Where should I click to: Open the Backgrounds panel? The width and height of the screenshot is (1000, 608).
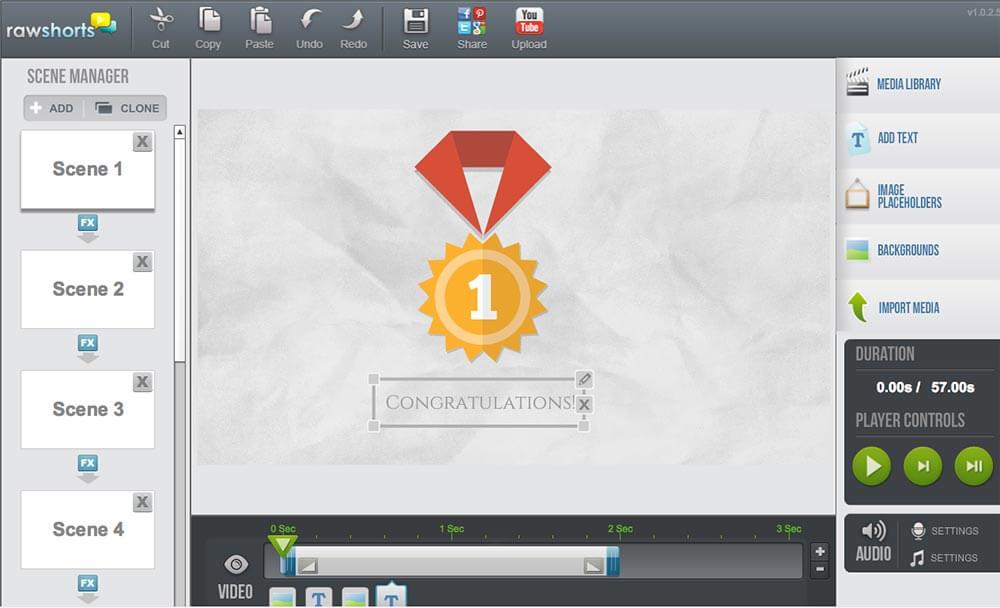click(x=907, y=250)
